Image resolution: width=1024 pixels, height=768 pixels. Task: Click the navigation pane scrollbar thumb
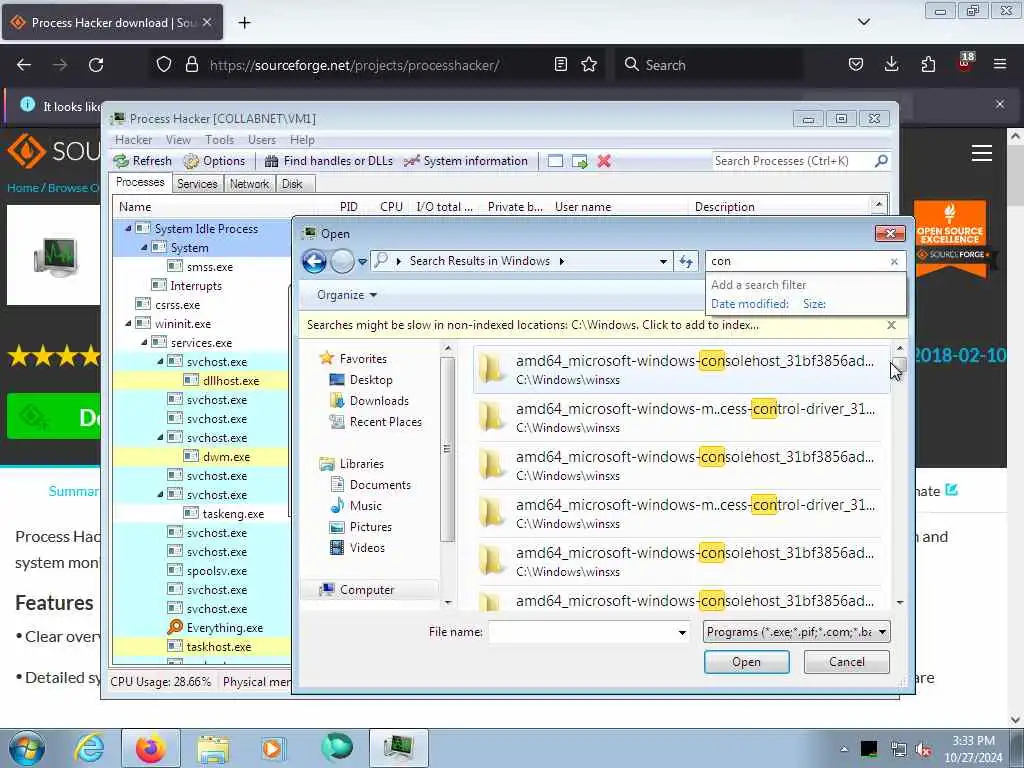point(447,449)
